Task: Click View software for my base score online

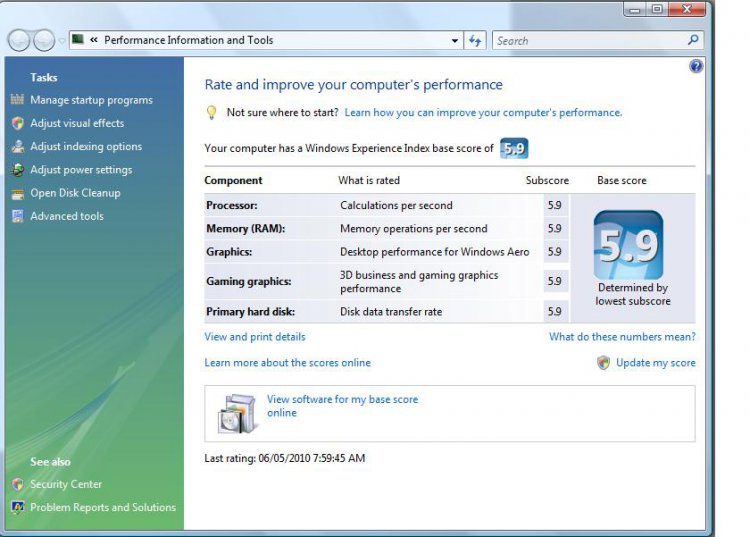Action: [342, 406]
